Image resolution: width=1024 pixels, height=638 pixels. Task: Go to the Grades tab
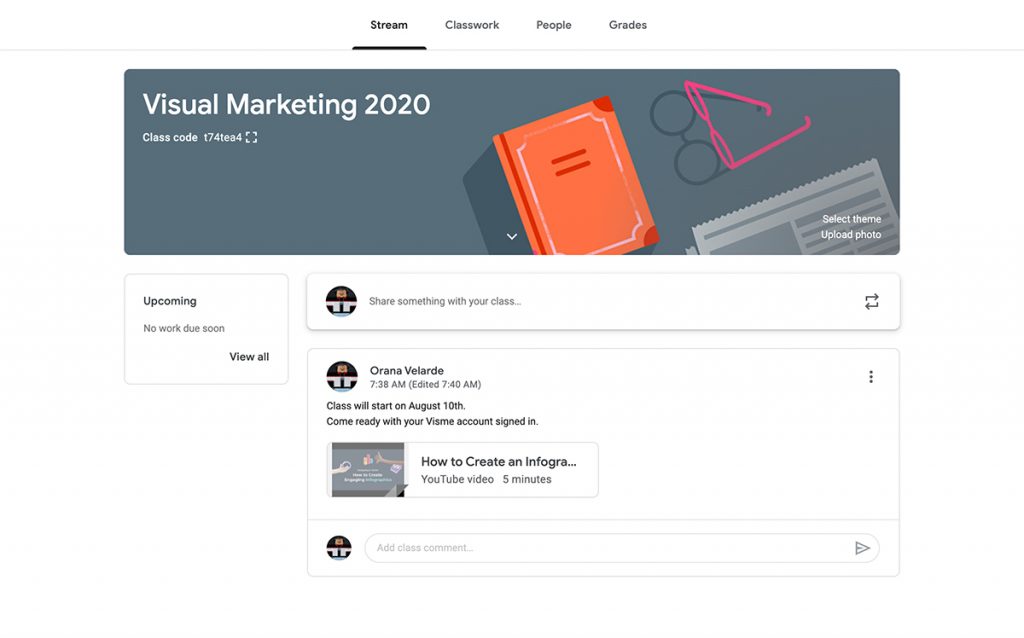pos(627,24)
